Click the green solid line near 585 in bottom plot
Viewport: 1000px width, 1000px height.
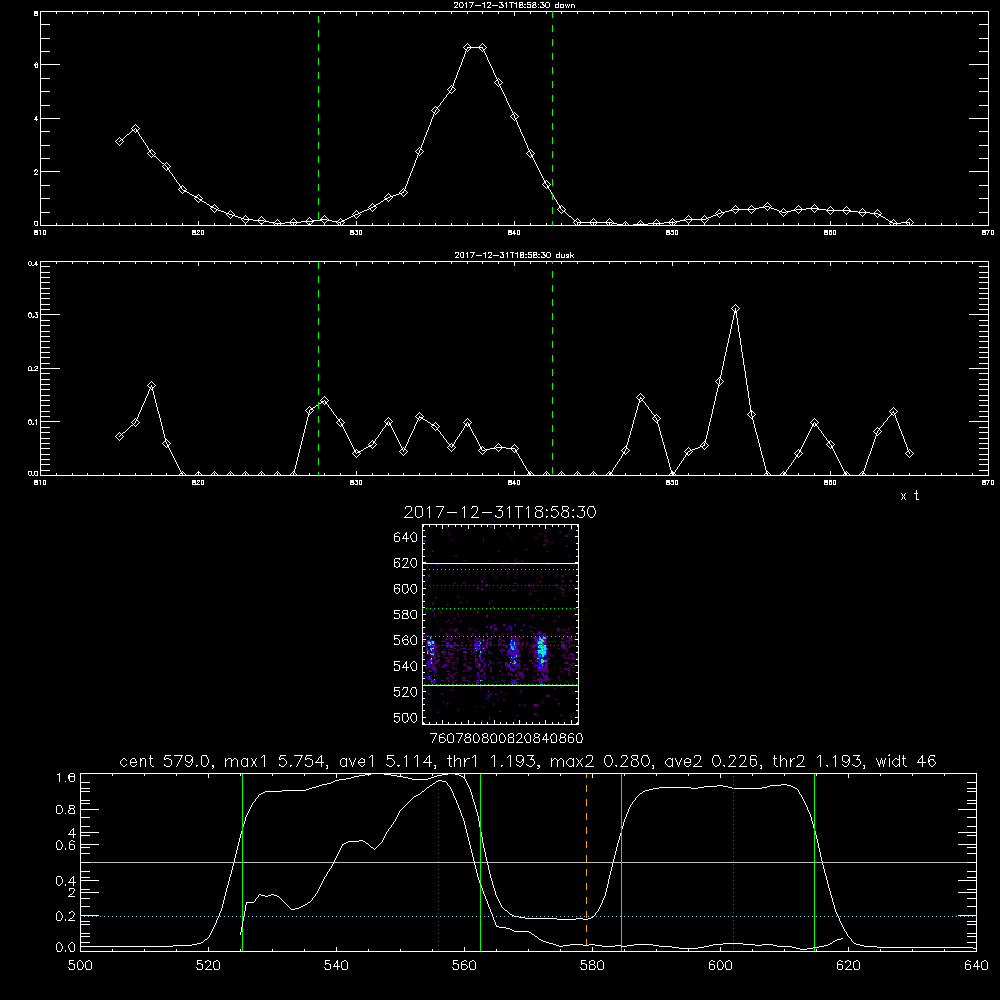621,861
